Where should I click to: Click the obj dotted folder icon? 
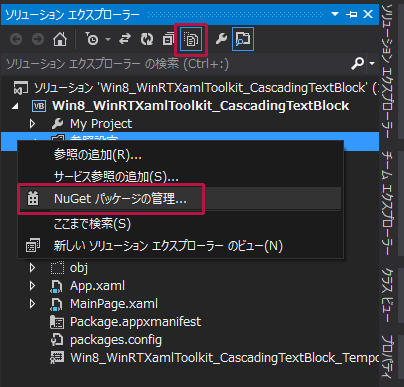pos(57,268)
